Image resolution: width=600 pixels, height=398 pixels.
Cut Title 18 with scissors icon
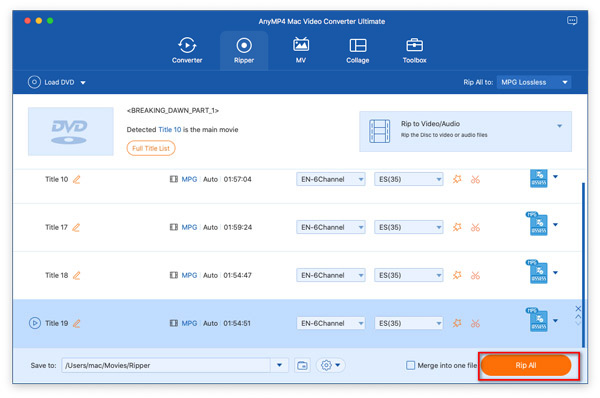[475, 276]
